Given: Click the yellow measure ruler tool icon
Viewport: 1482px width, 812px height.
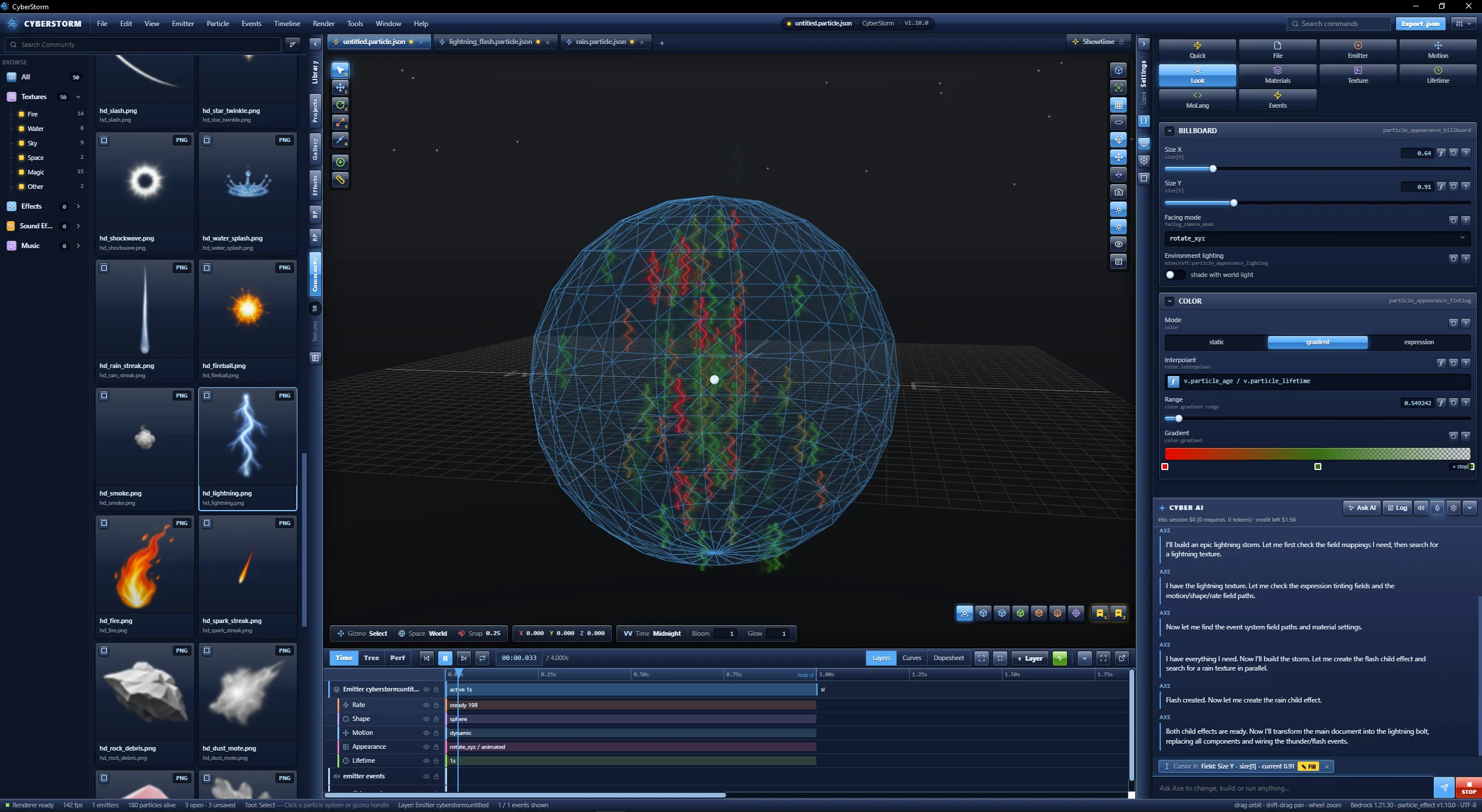Looking at the screenshot, I should pos(340,180).
